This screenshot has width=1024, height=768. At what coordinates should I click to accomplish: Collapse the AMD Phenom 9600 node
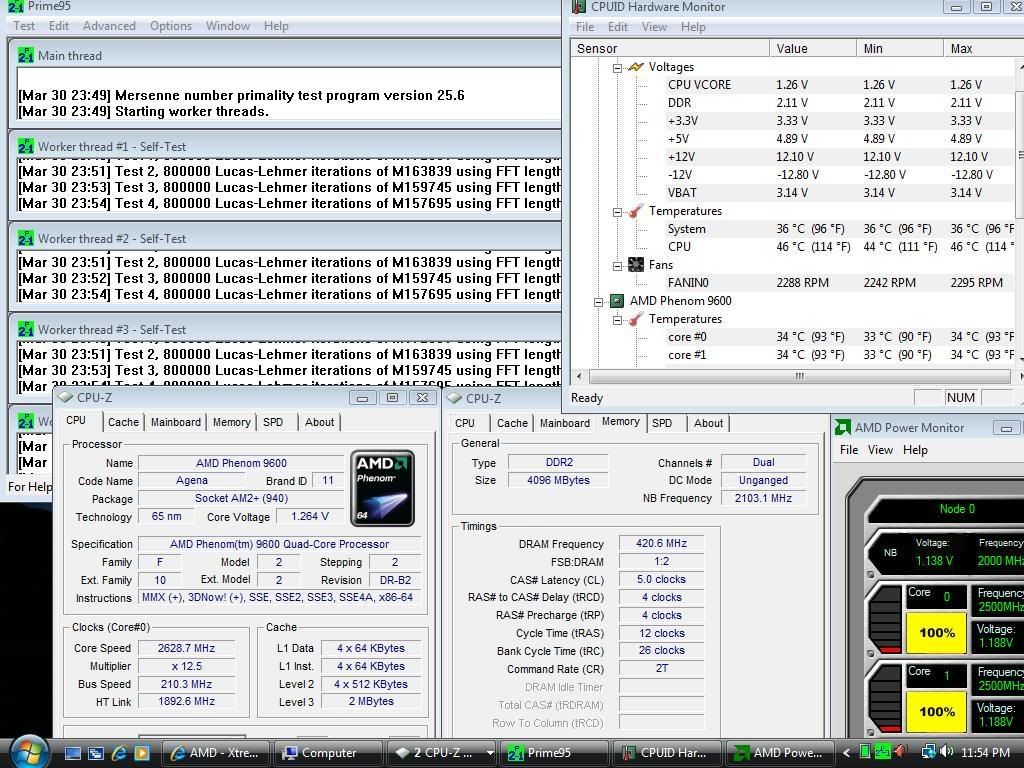598,301
